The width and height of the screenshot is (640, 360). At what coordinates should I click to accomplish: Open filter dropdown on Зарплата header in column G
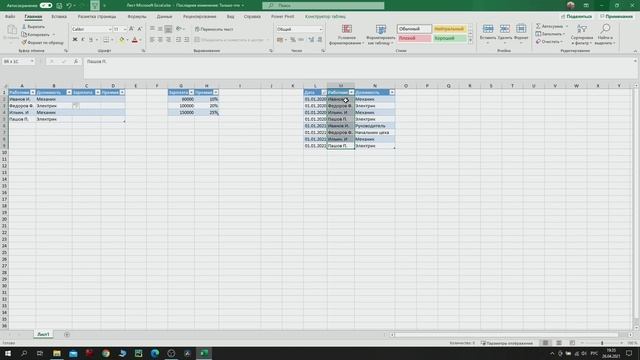tap(191, 92)
